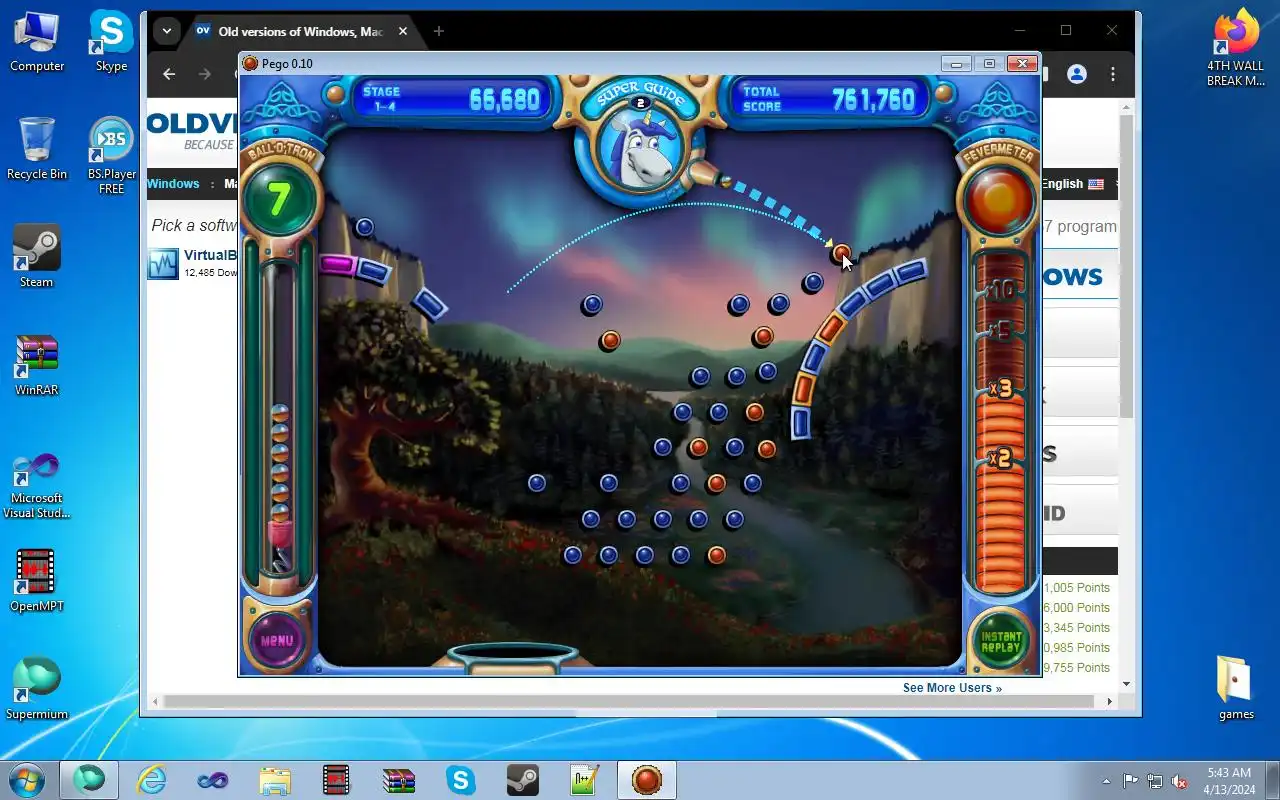
Task: Click the muted volume tray icon
Action: point(1180,781)
